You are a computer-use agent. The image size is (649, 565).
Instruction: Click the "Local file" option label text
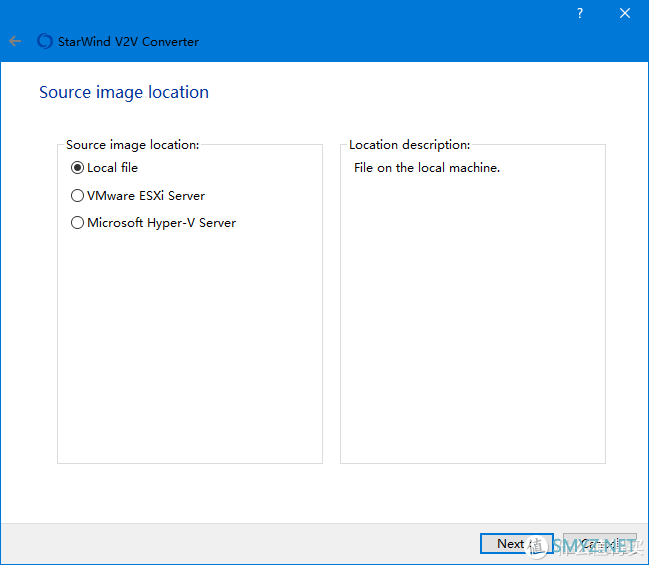pyautogui.click(x=112, y=168)
